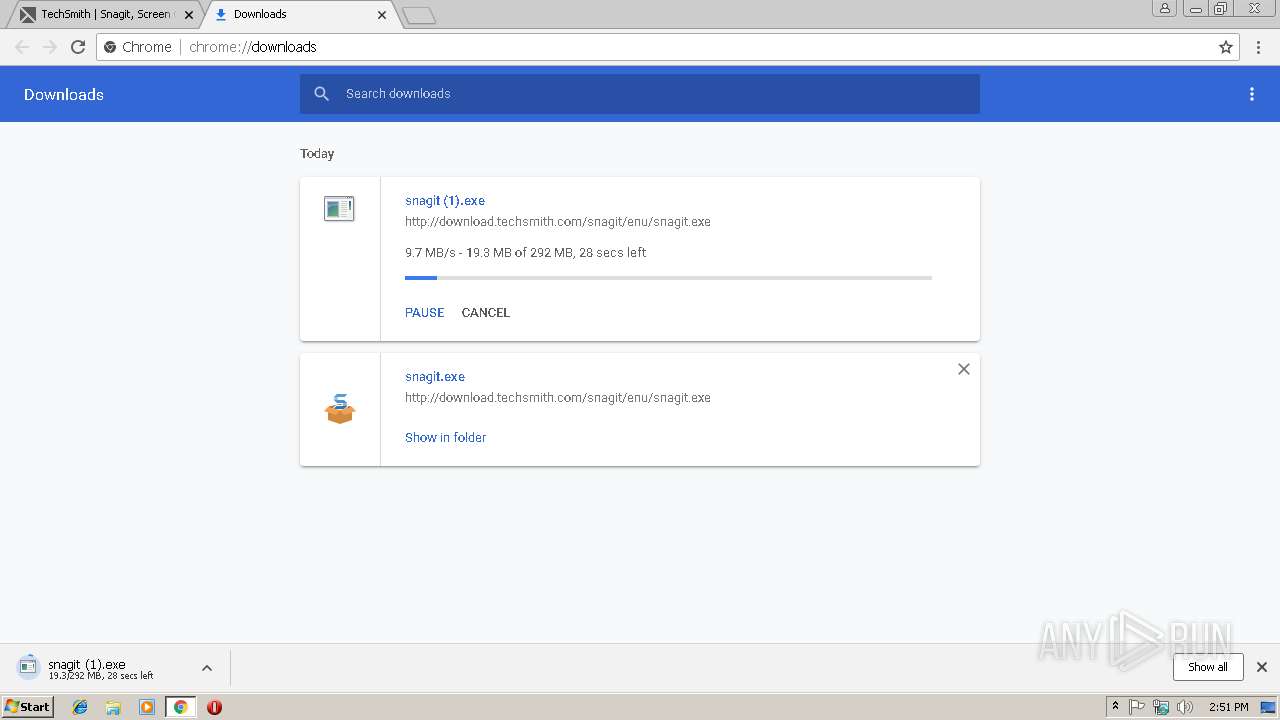Open the media player icon in the taskbar
Screen dimensions: 1280x720
tap(147, 707)
